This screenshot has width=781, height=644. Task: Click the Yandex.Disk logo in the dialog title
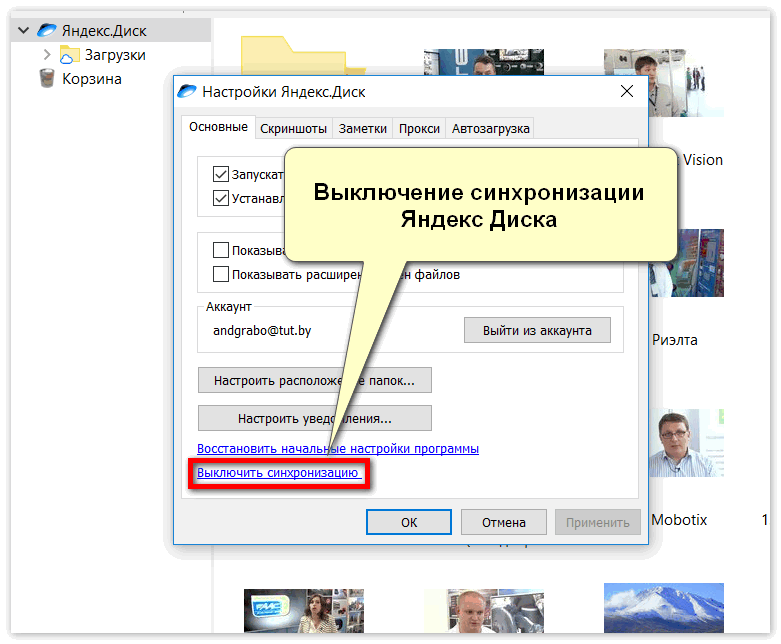pyautogui.click(x=187, y=91)
